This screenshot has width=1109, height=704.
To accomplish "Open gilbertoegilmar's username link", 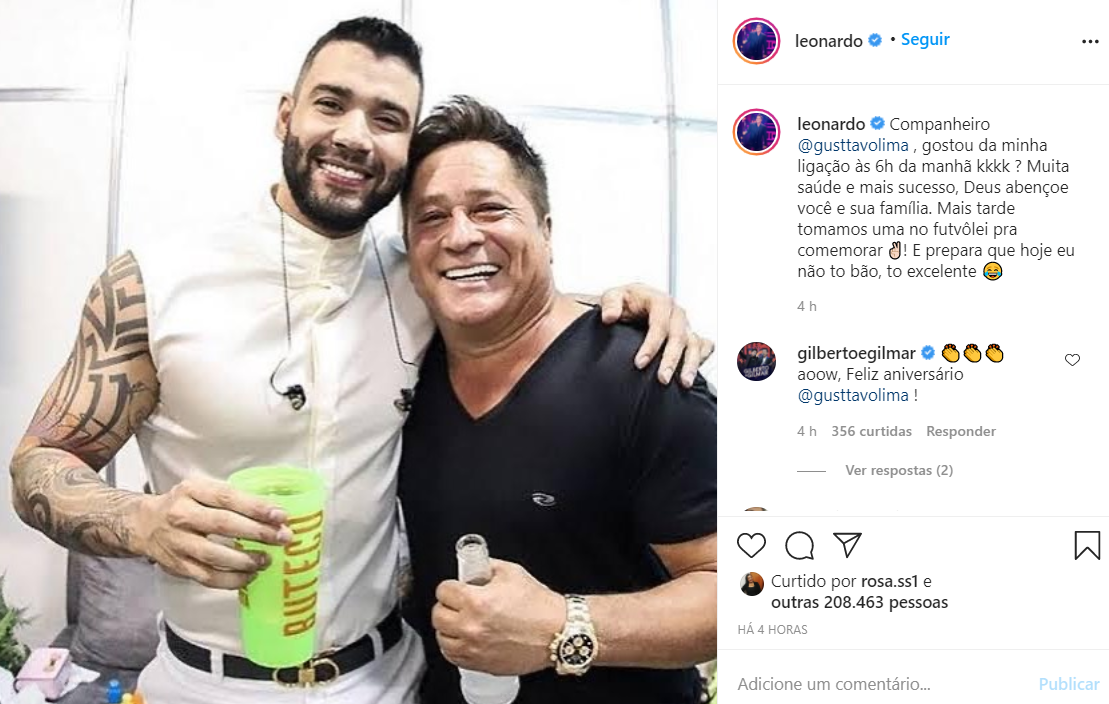I will tap(857, 353).
